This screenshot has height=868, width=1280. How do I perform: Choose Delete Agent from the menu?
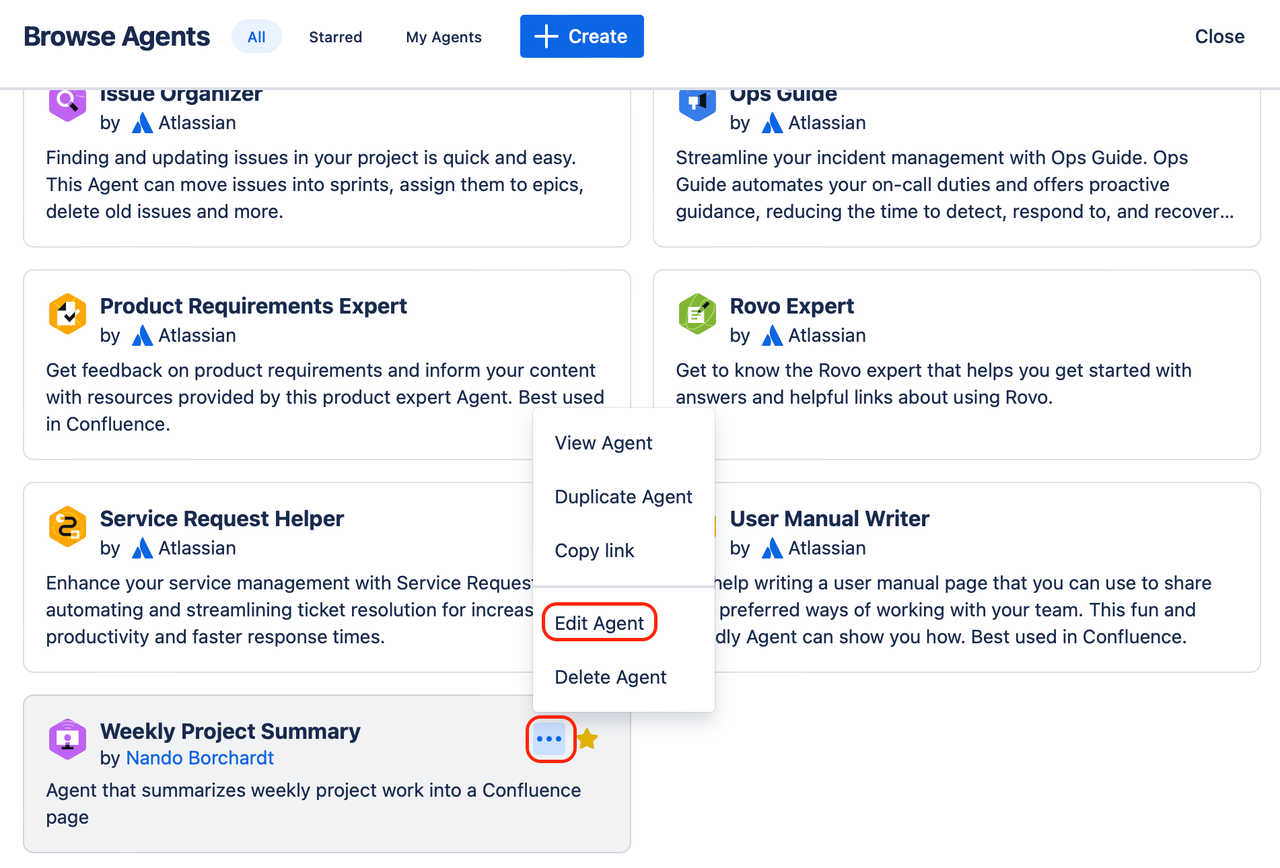610,677
